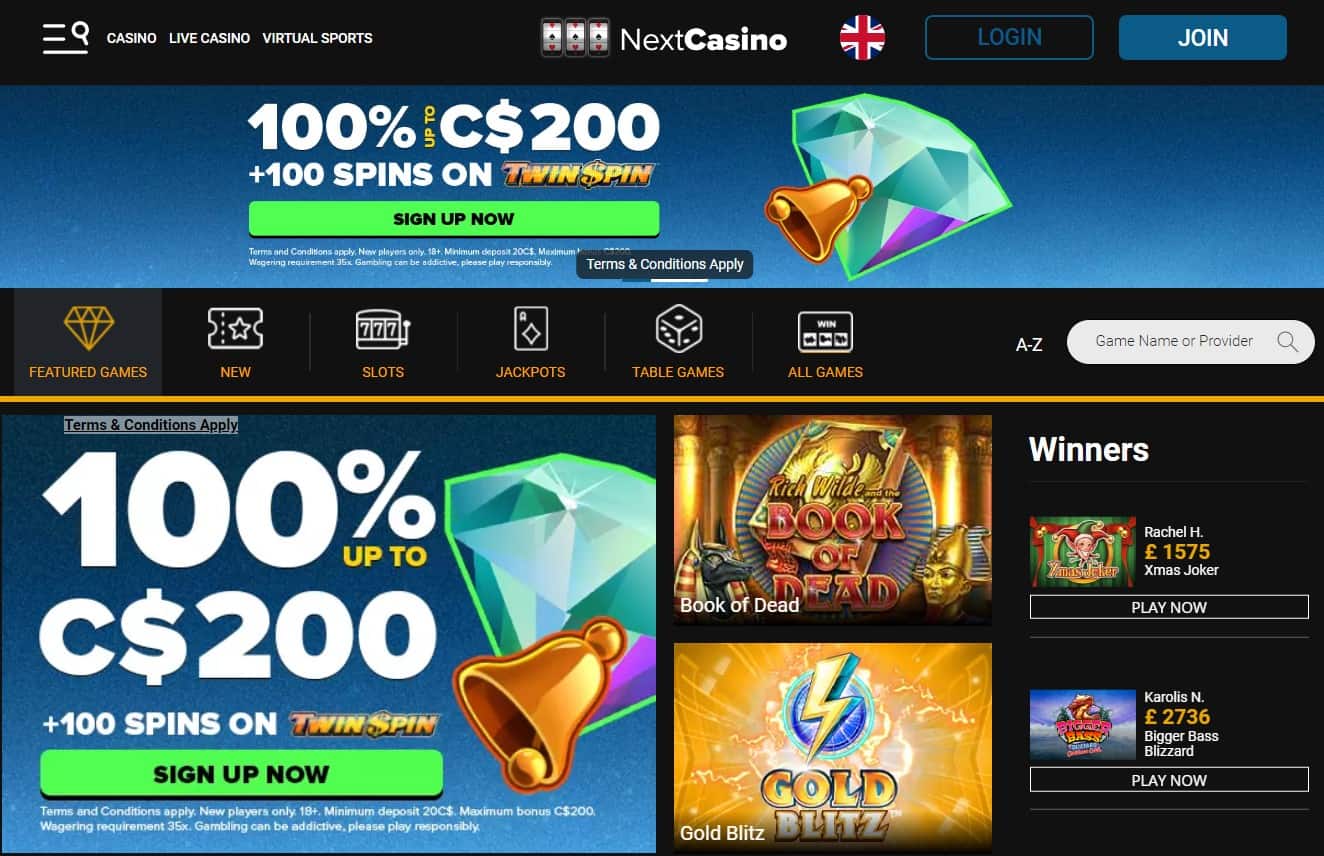Go to Virtual Sports menu item

click(317, 38)
